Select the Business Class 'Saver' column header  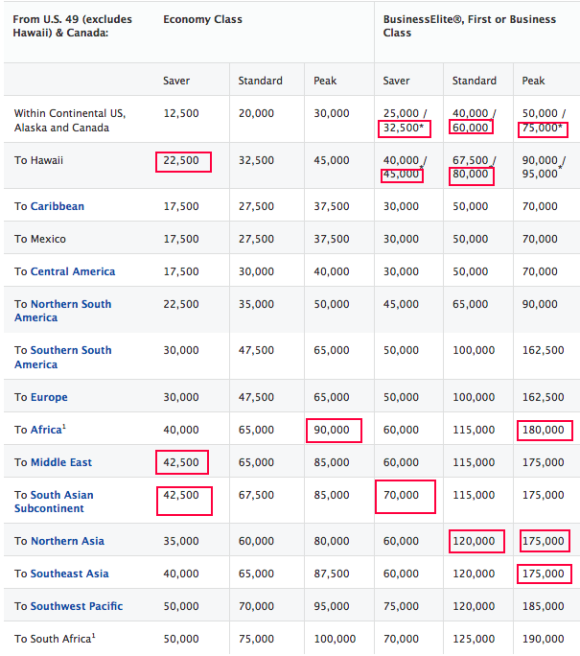coord(396,81)
